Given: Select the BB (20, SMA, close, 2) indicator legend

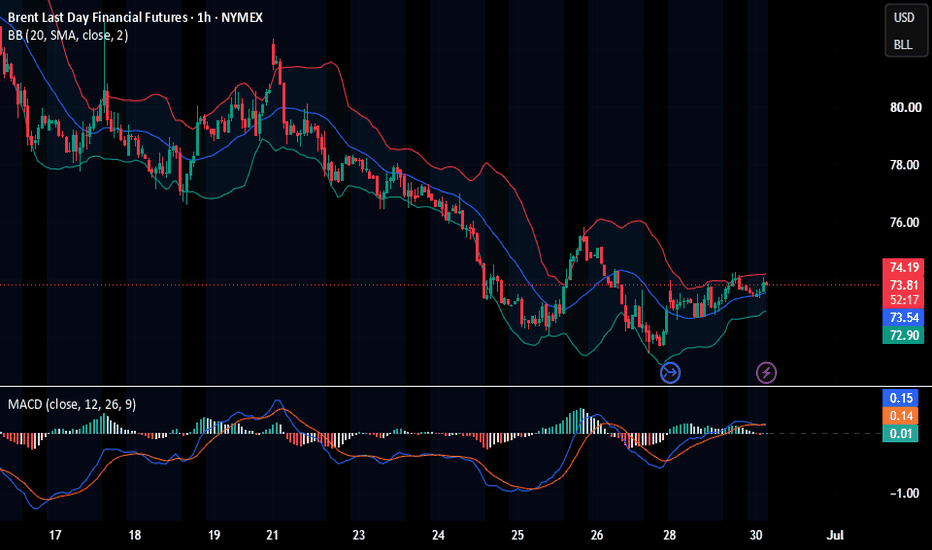Looking at the screenshot, I should pyautogui.click(x=68, y=36).
